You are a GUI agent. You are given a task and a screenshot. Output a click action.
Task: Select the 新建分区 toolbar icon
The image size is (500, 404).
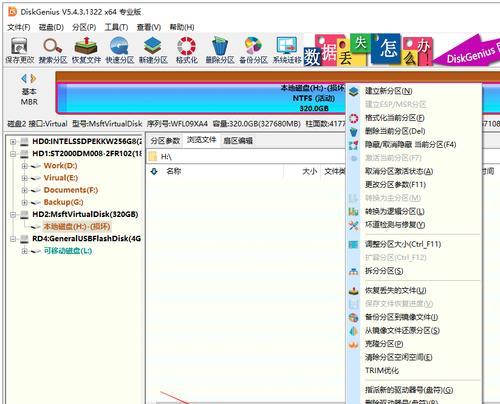[x=153, y=50]
